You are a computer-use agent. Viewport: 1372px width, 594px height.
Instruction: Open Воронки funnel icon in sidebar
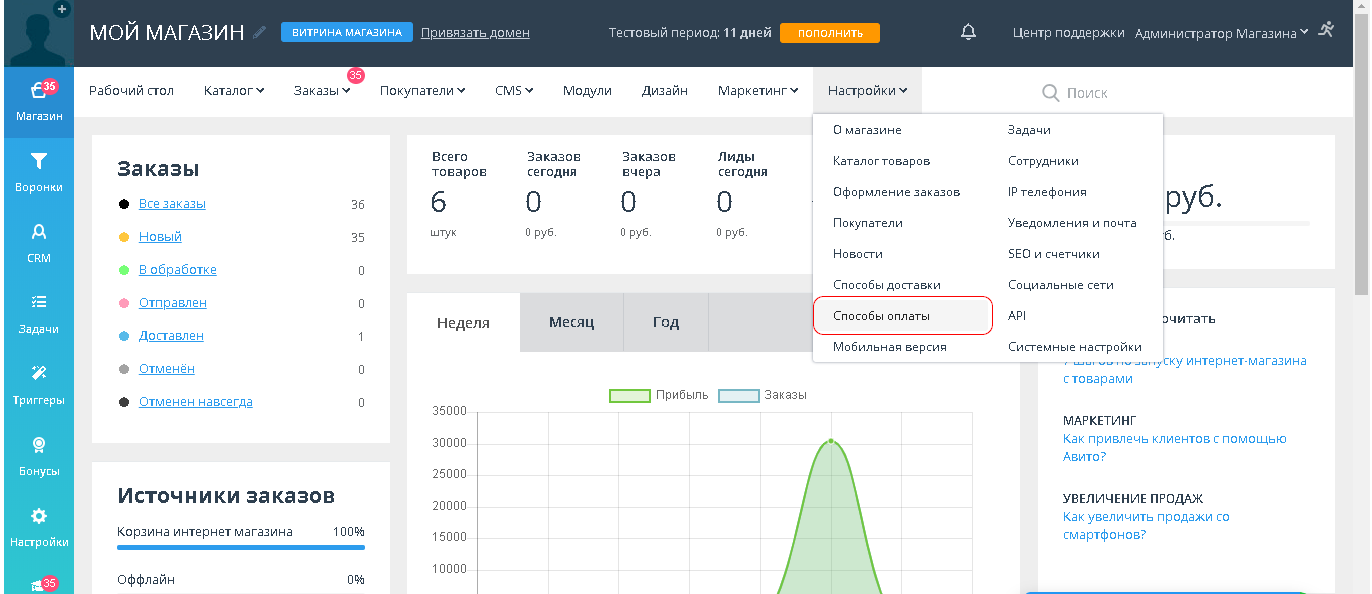(x=38, y=162)
